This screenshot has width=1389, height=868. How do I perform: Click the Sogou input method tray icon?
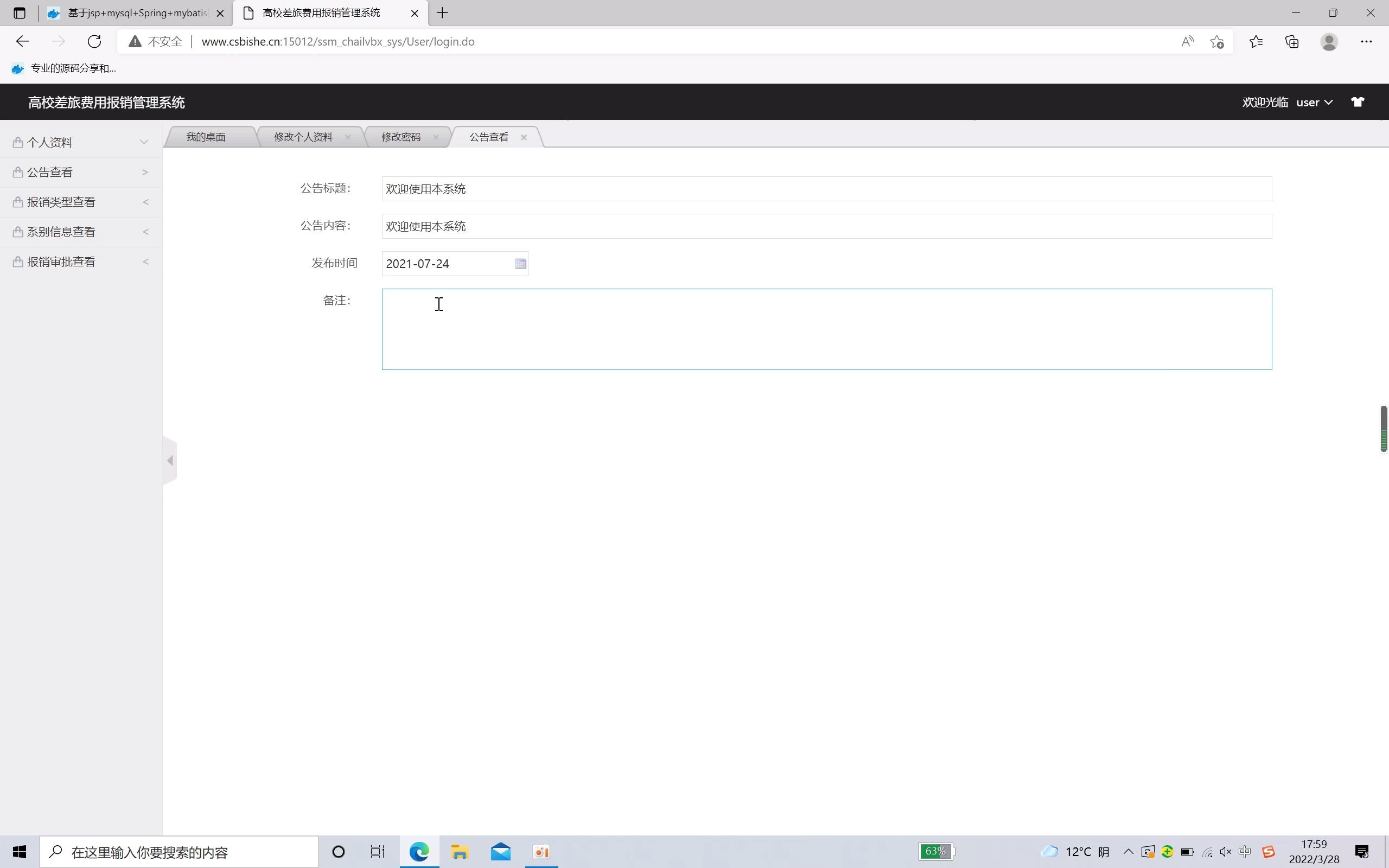pos(1268,851)
